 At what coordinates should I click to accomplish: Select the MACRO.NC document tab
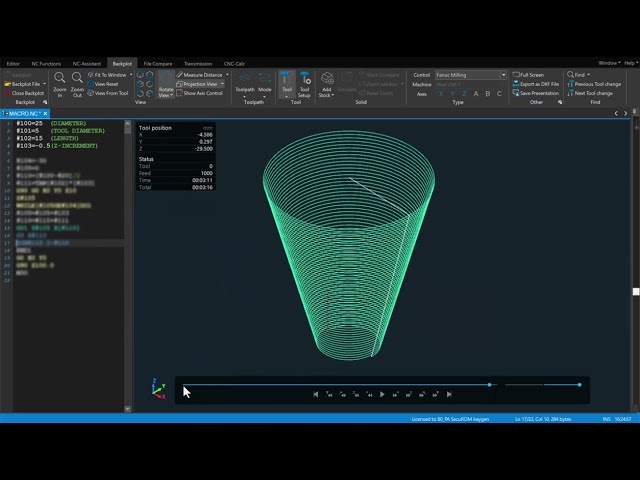(23, 113)
